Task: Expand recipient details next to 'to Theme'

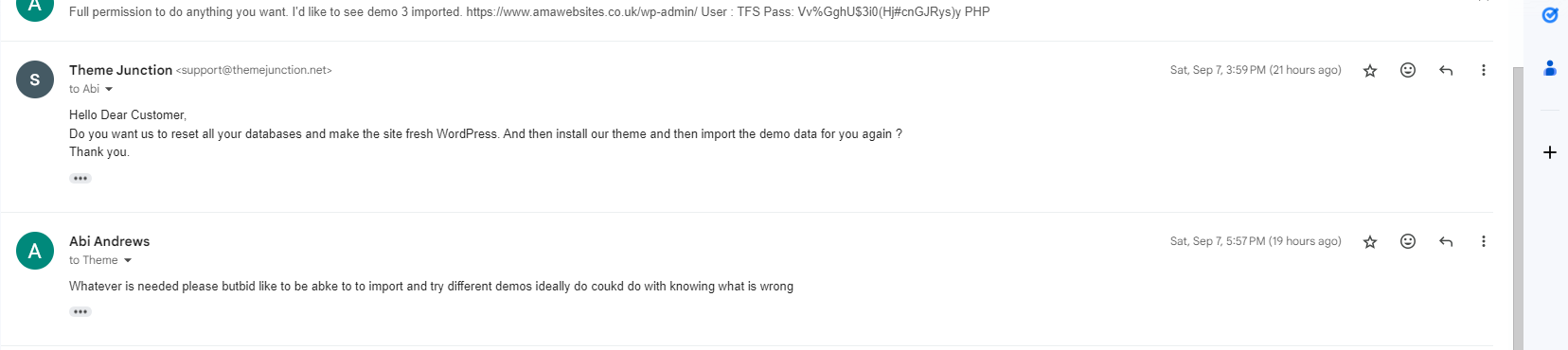Action: (x=128, y=261)
